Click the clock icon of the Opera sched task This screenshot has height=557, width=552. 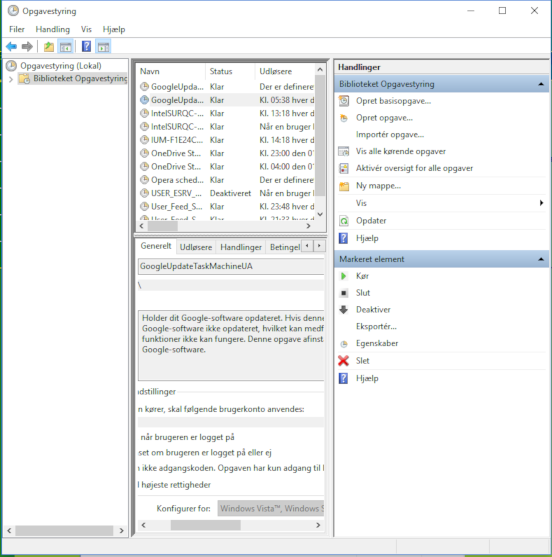[x=144, y=180]
